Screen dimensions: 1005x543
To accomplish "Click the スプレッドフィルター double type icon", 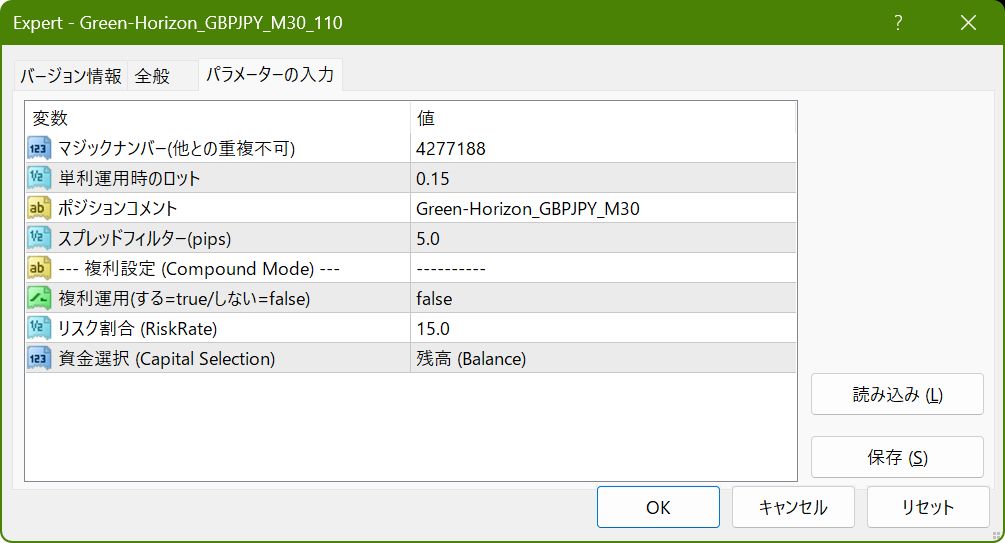I will click(39, 239).
